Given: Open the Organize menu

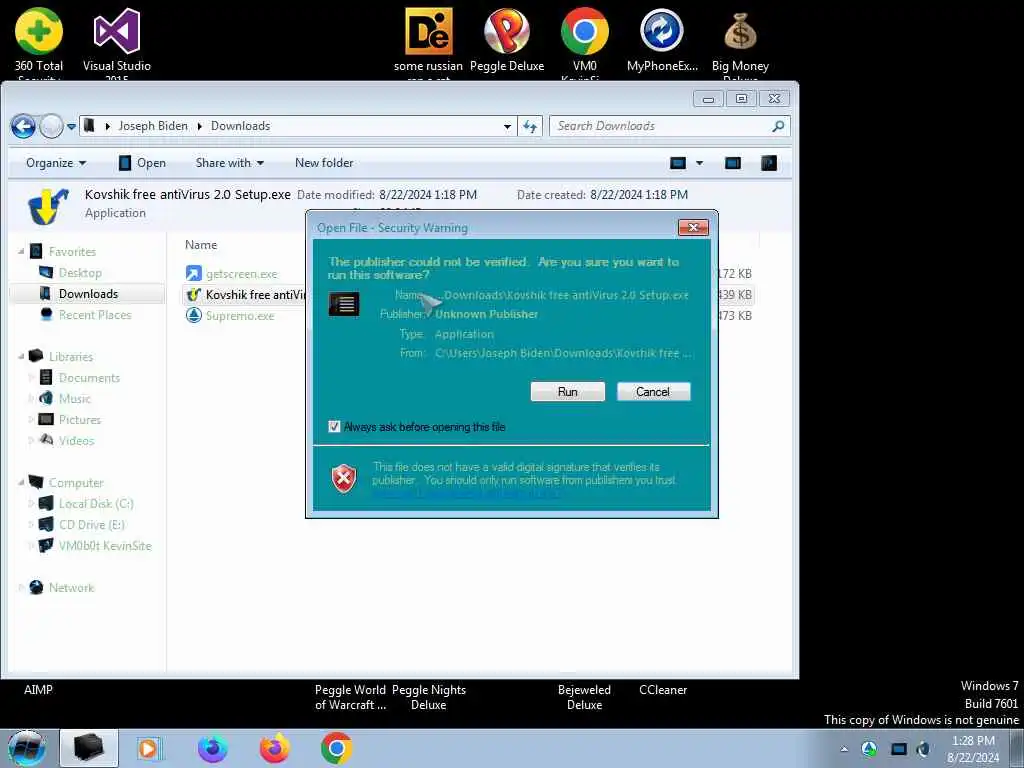Looking at the screenshot, I should point(56,163).
